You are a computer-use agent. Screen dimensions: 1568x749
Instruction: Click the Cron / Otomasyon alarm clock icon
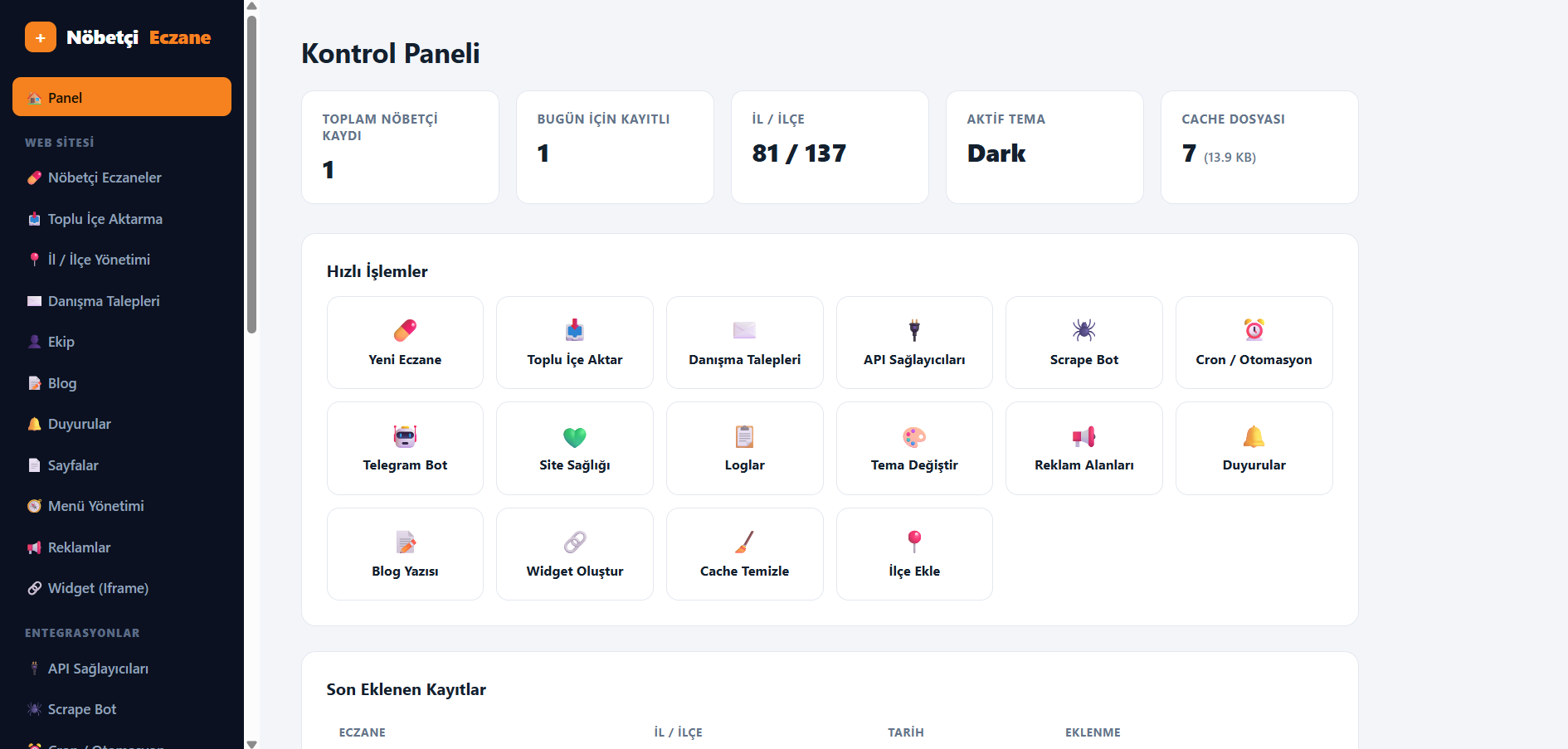[1254, 330]
